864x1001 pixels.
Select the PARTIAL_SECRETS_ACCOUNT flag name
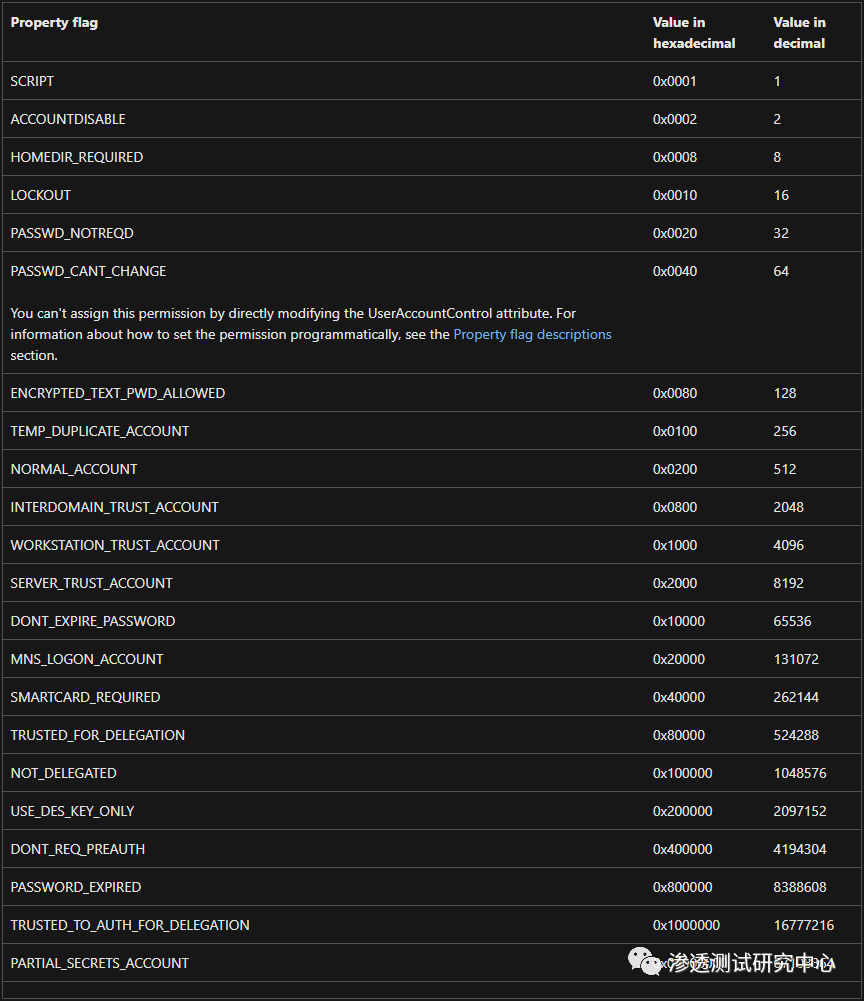(x=100, y=963)
